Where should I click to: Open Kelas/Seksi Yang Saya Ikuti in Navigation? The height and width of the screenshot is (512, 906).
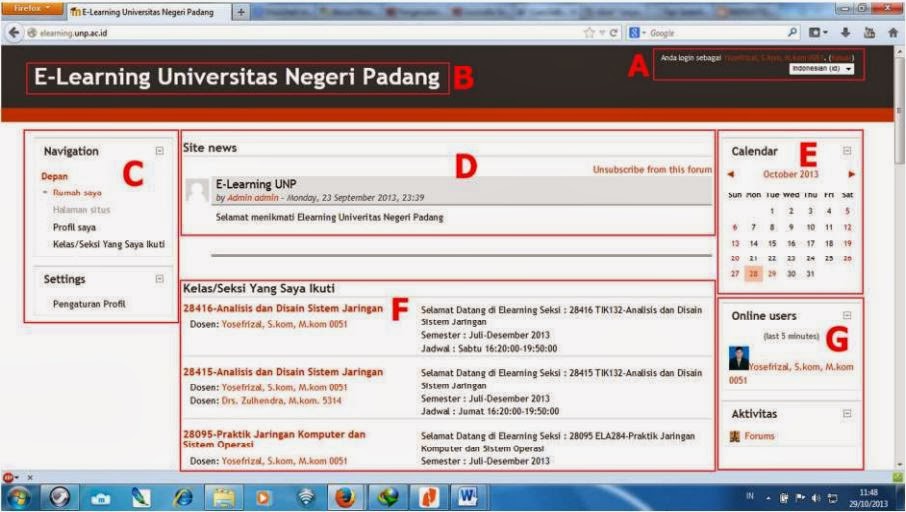coord(109,244)
